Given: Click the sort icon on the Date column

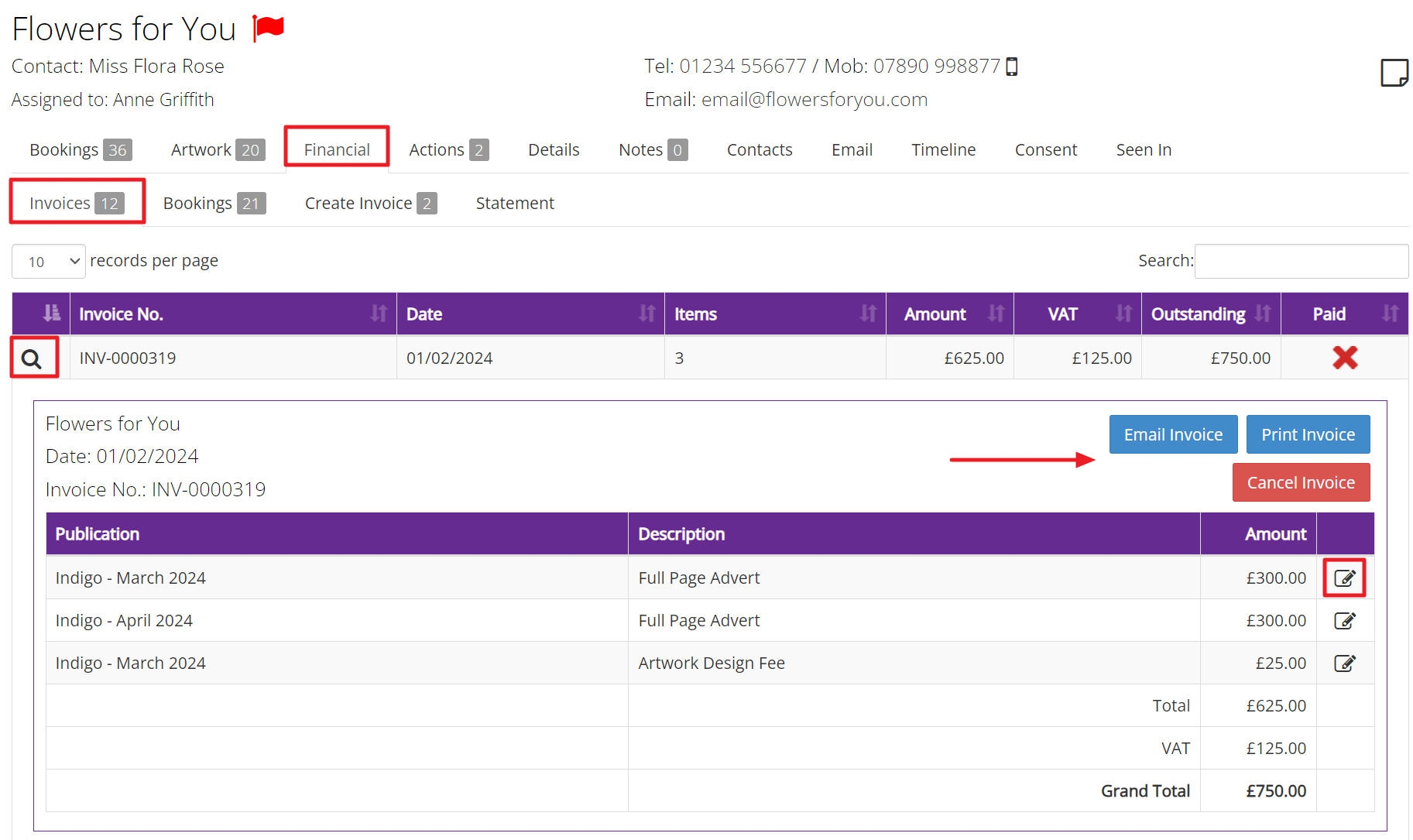Looking at the screenshot, I should 647,314.
